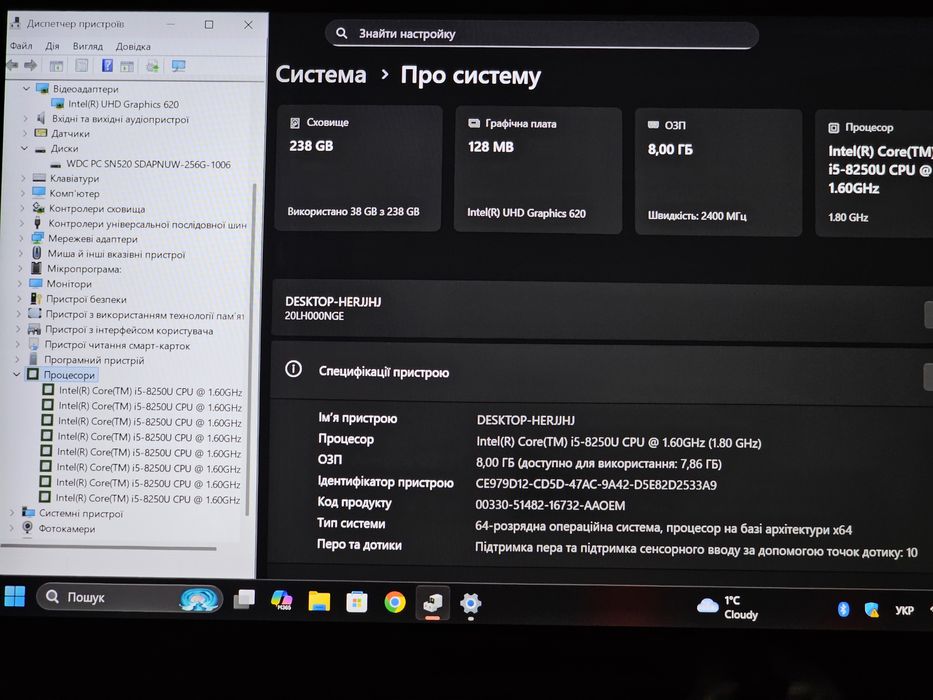The height and width of the screenshot is (700, 933).
Task: Open the Дія menu
Action: (52, 46)
